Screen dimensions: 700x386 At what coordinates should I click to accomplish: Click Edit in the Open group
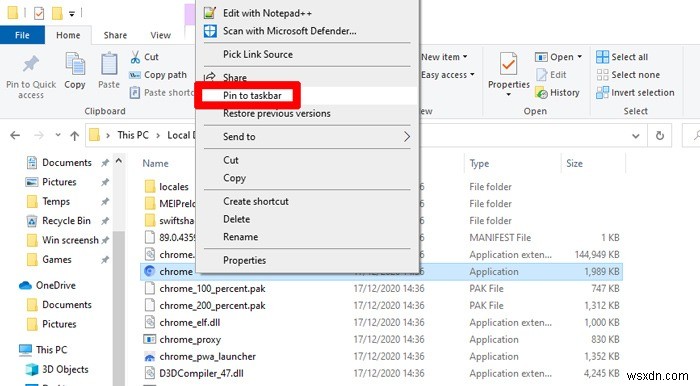click(x=552, y=75)
